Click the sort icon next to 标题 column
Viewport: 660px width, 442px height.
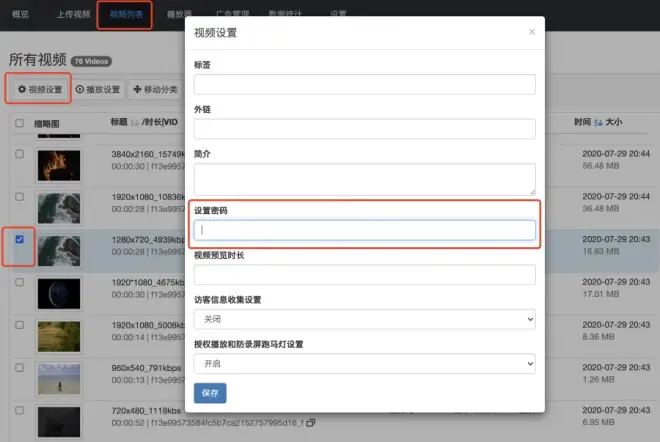135,123
